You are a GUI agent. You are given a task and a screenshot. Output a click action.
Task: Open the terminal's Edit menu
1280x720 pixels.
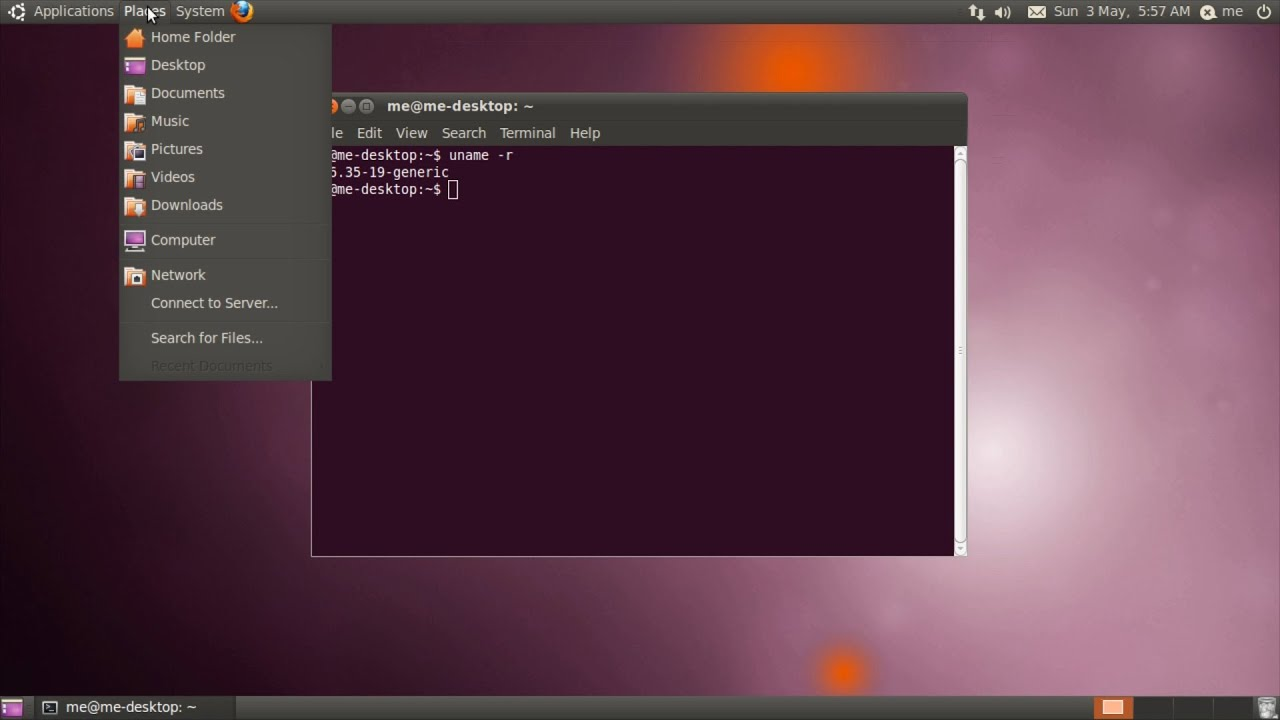(369, 133)
